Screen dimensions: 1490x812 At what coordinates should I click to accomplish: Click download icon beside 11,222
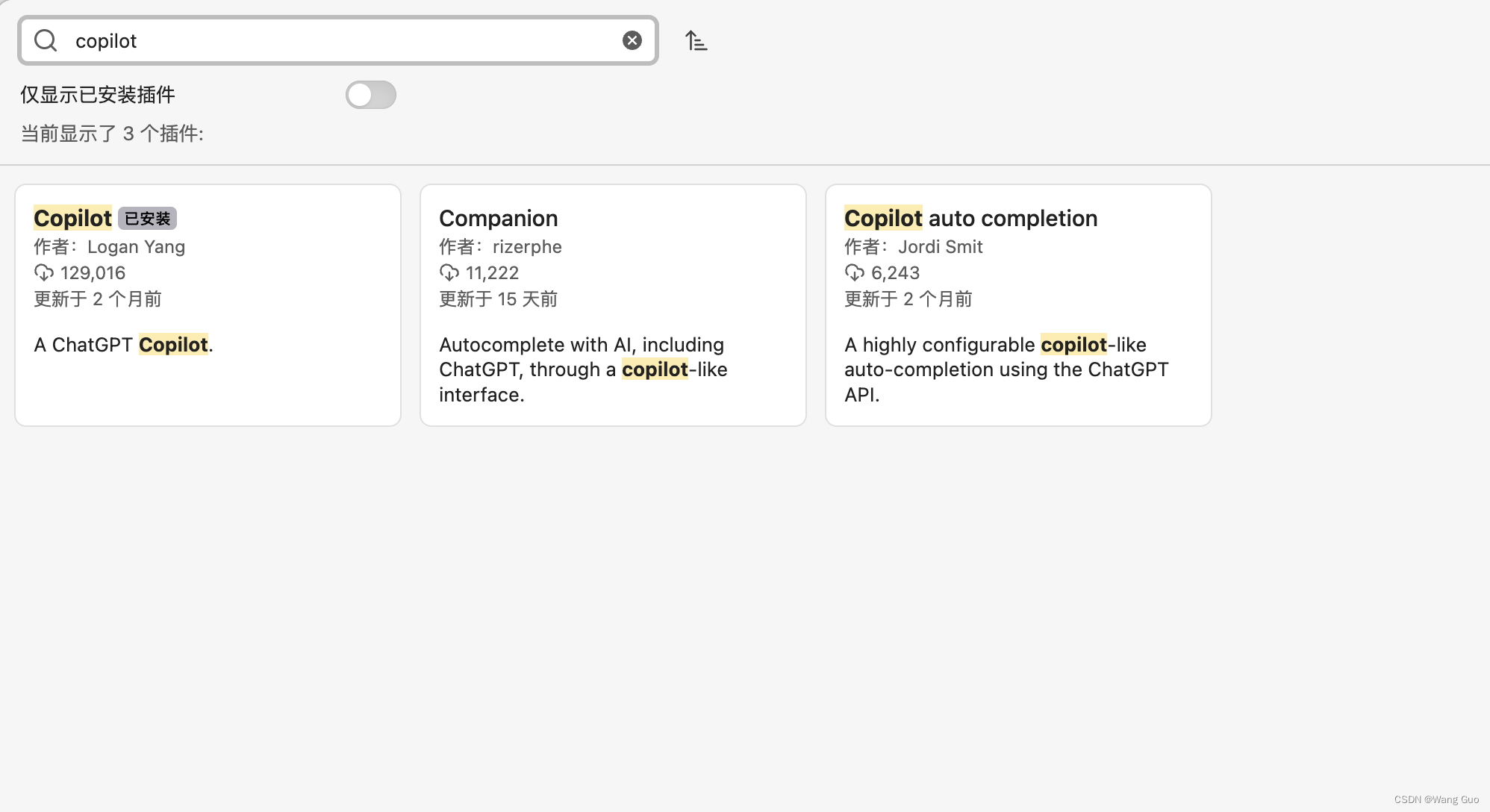point(449,272)
